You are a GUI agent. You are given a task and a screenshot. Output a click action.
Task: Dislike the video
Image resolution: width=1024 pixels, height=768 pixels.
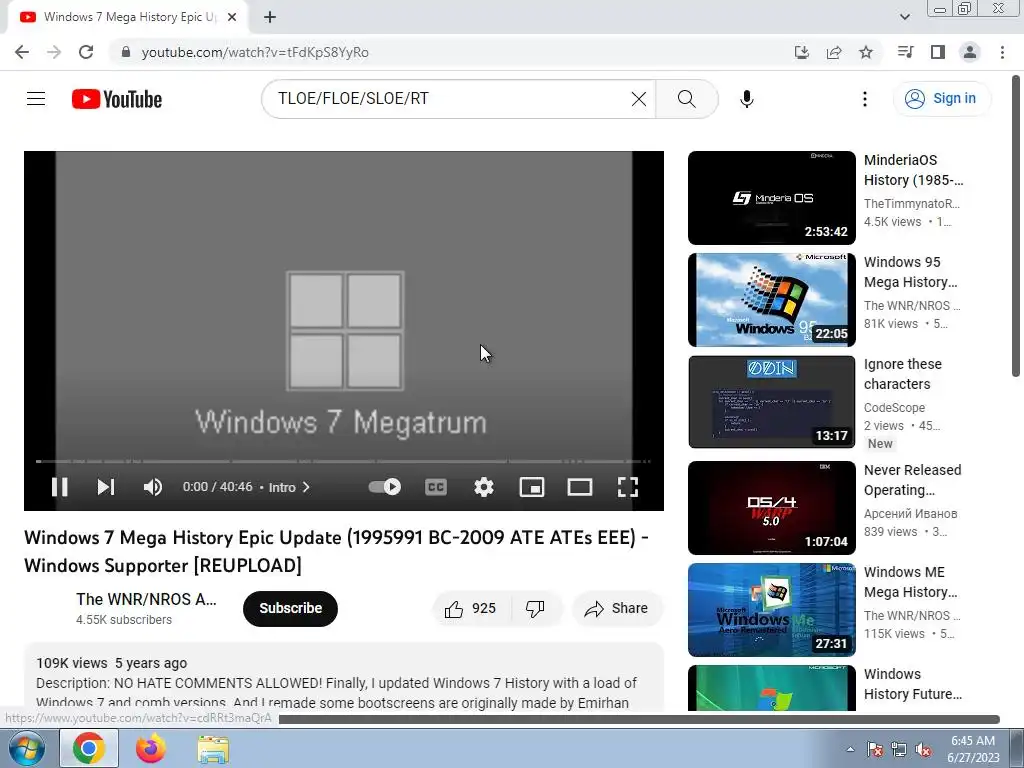[536, 609]
